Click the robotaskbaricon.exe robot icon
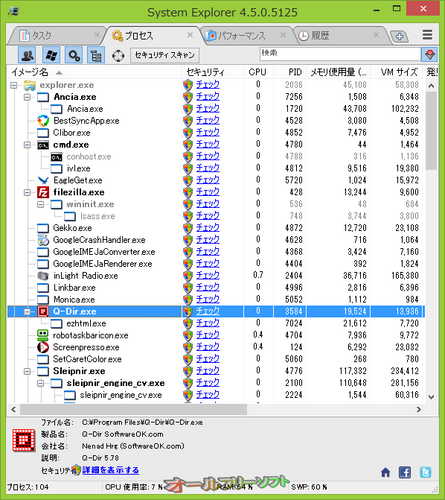The width and height of the screenshot is (445, 500). coord(43,335)
